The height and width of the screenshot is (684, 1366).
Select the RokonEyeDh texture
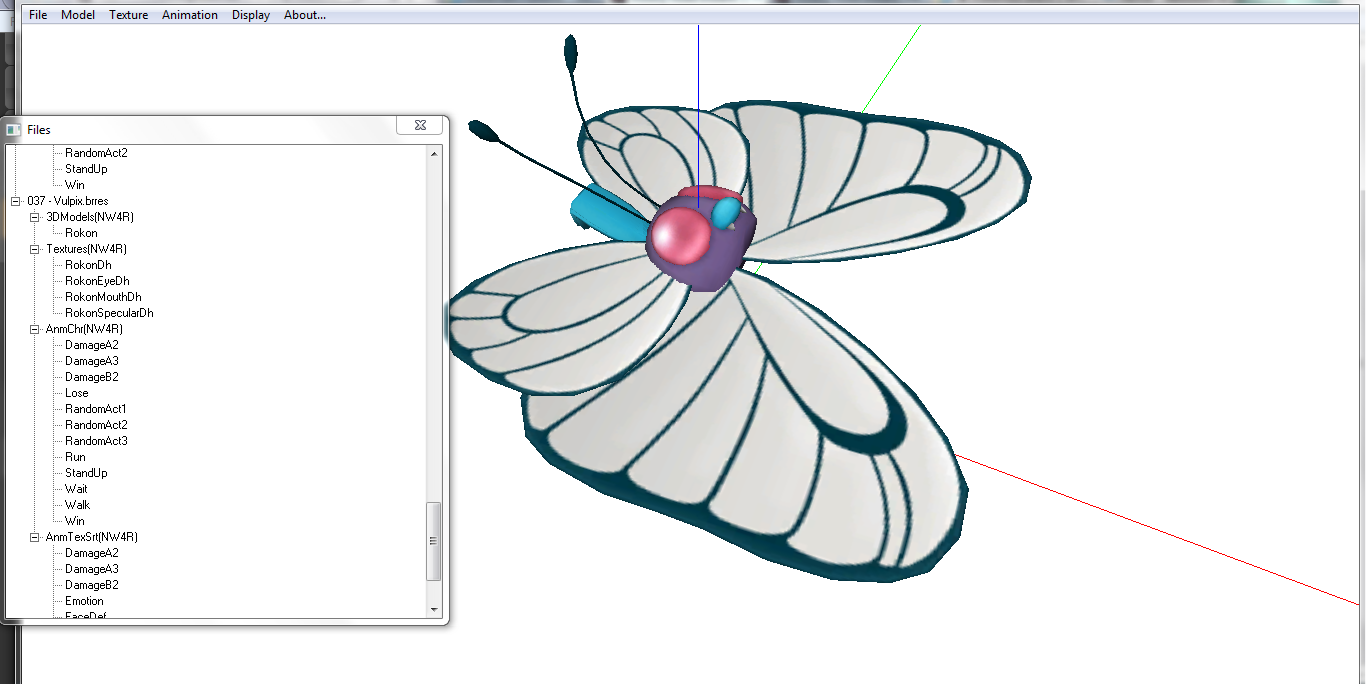click(97, 281)
